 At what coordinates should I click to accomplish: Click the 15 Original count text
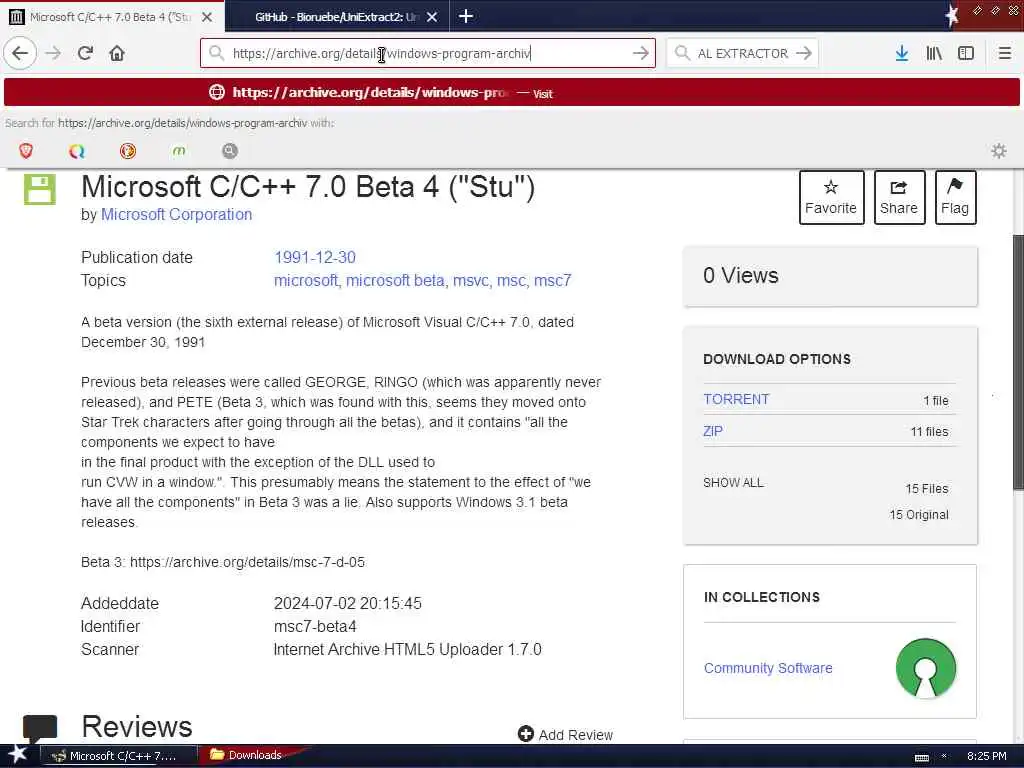tap(919, 515)
